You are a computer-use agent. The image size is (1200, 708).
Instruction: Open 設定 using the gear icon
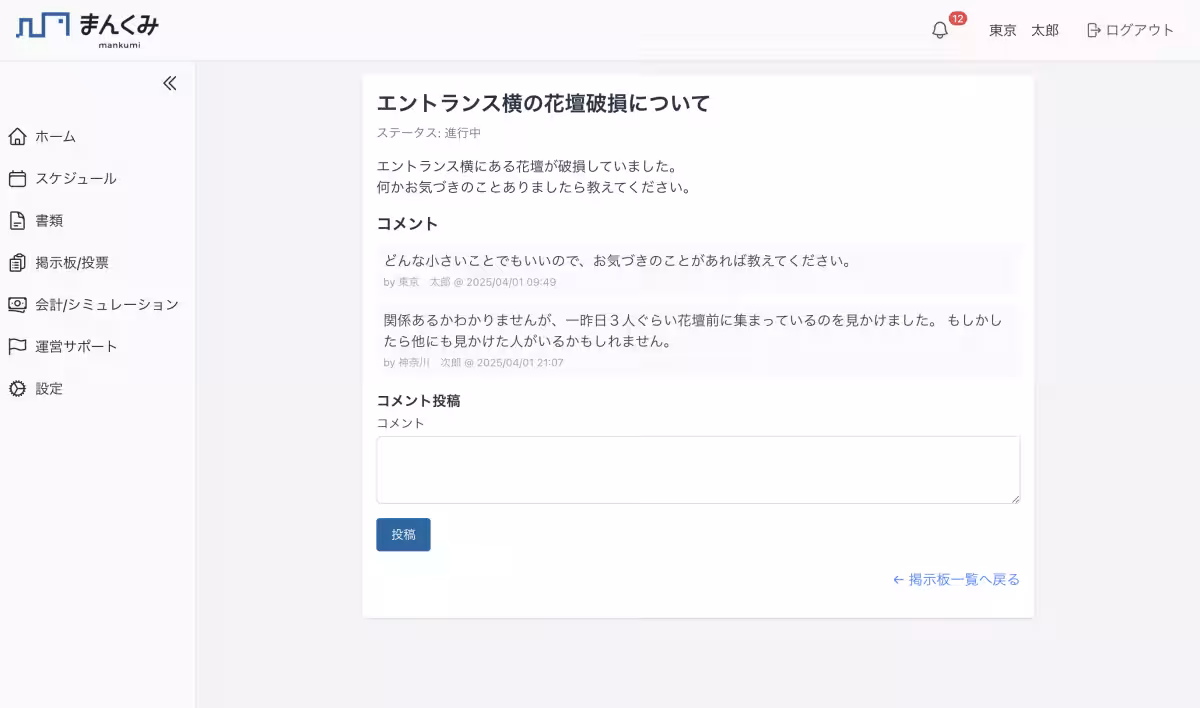(15, 389)
